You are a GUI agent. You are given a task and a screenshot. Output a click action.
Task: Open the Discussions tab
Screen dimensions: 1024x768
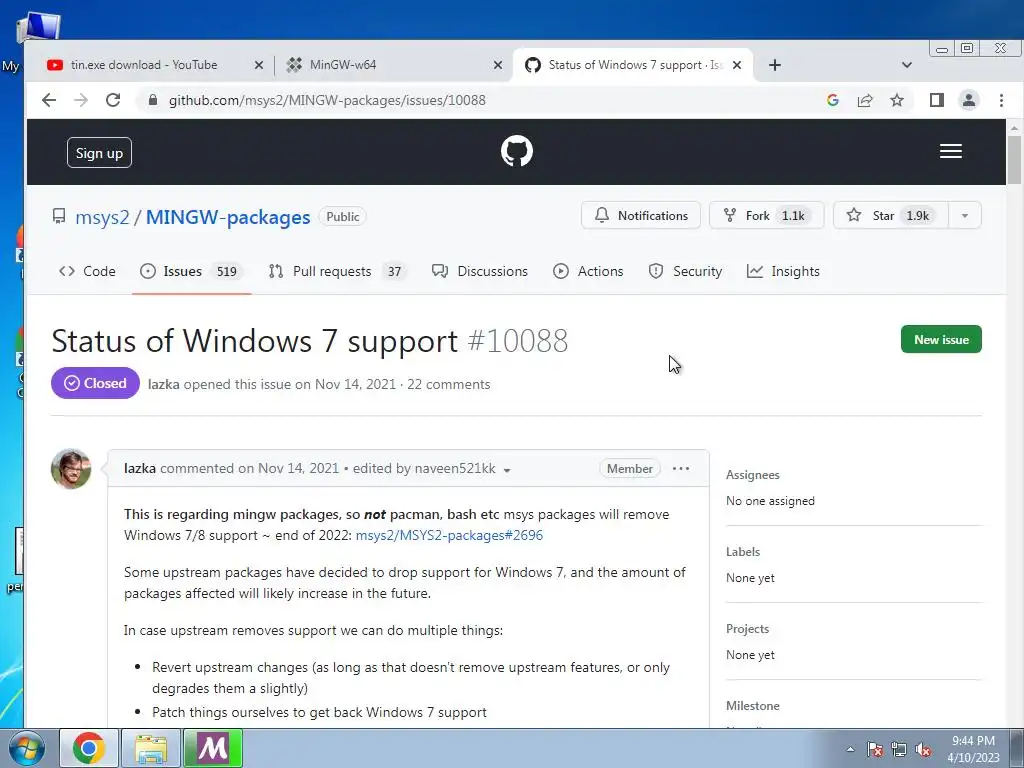pyautogui.click(x=480, y=271)
